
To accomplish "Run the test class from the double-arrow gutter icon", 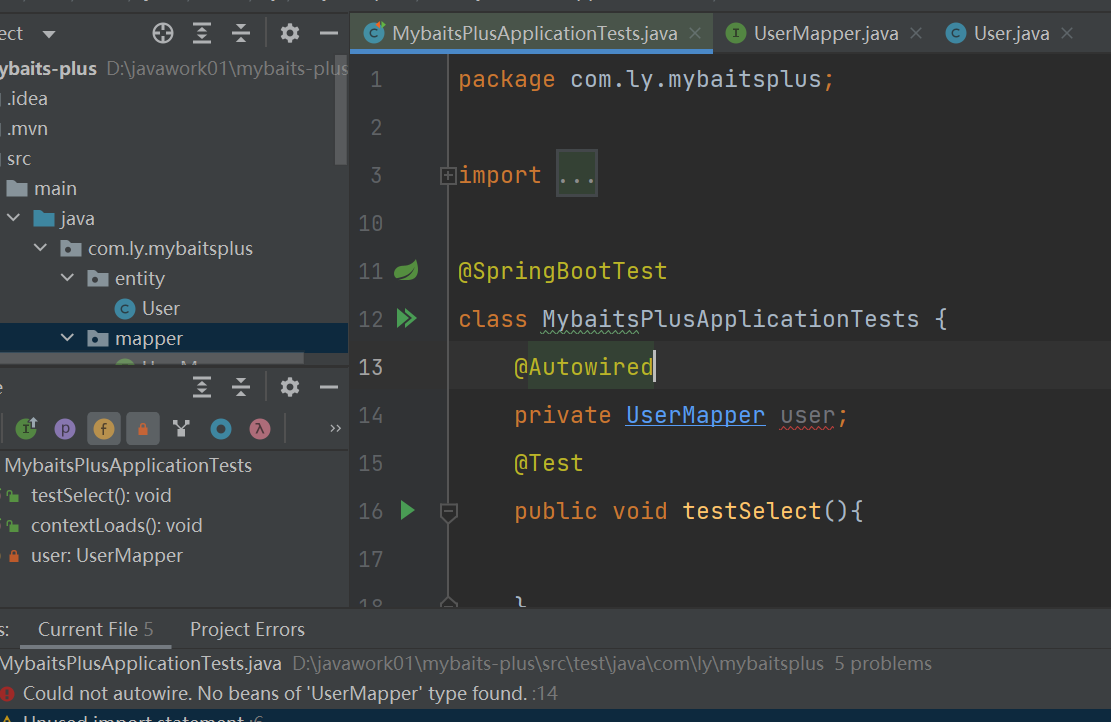I will pos(406,318).
